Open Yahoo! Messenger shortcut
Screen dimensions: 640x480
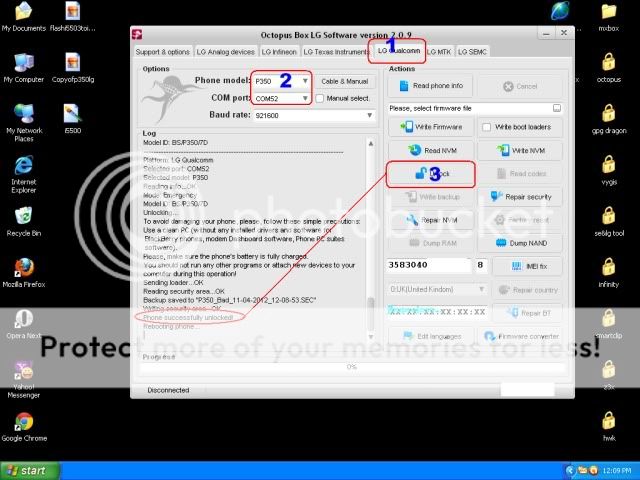[x=24, y=380]
